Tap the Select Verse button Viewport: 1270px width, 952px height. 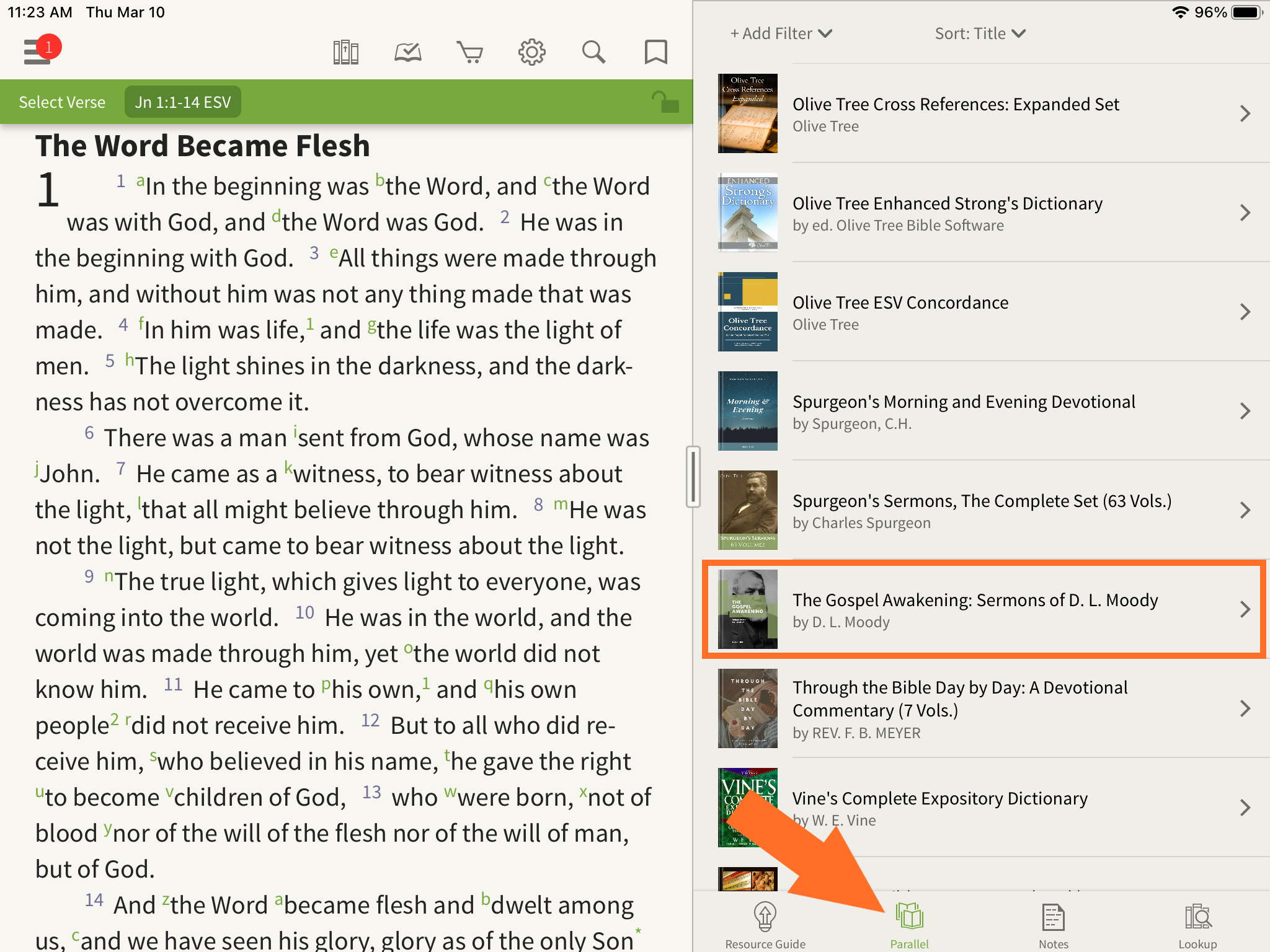click(62, 102)
